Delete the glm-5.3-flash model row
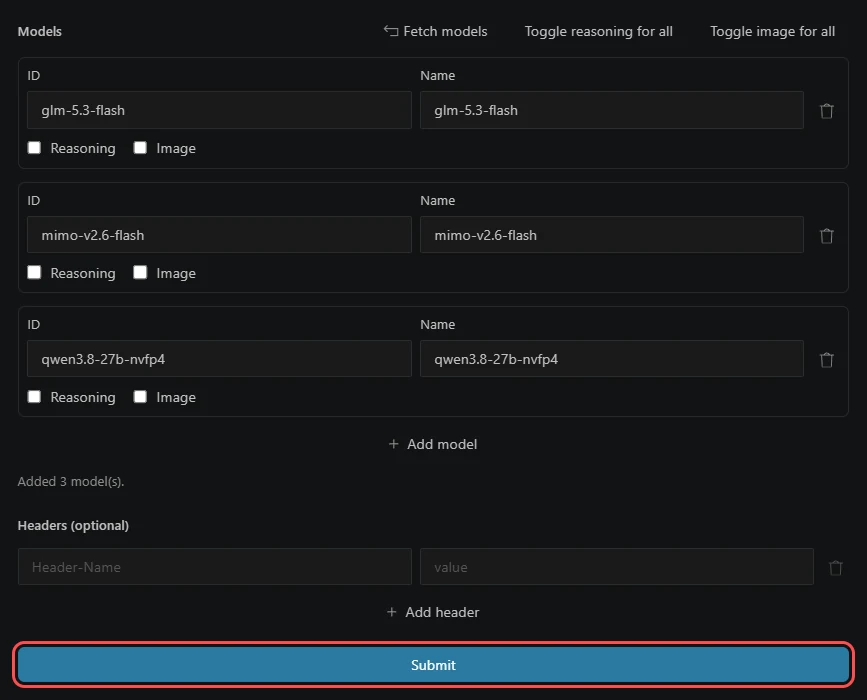 [827, 111]
